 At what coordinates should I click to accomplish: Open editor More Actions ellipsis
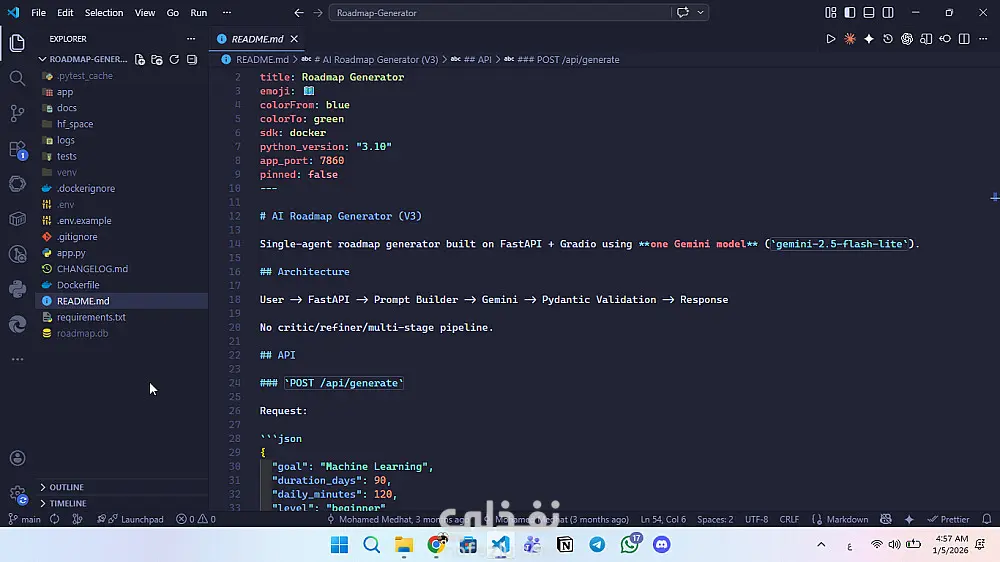click(983, 39)
